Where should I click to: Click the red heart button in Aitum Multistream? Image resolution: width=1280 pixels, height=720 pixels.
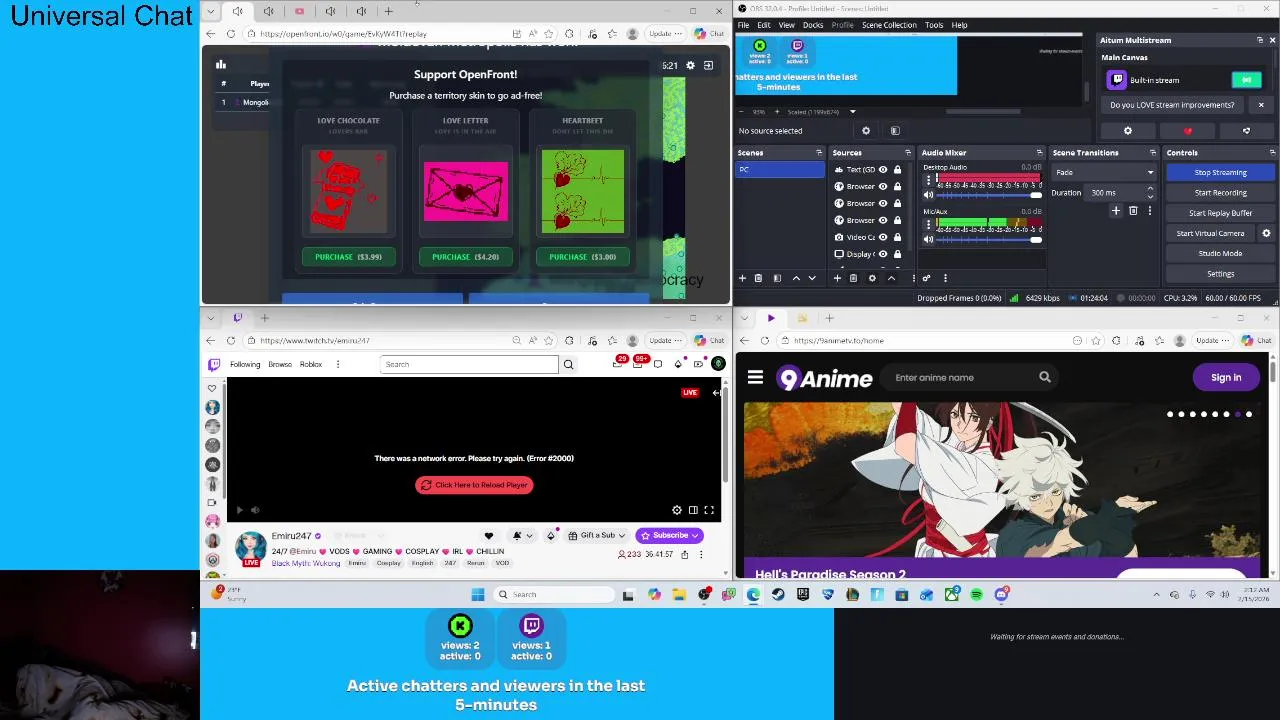pos(1188,131)
